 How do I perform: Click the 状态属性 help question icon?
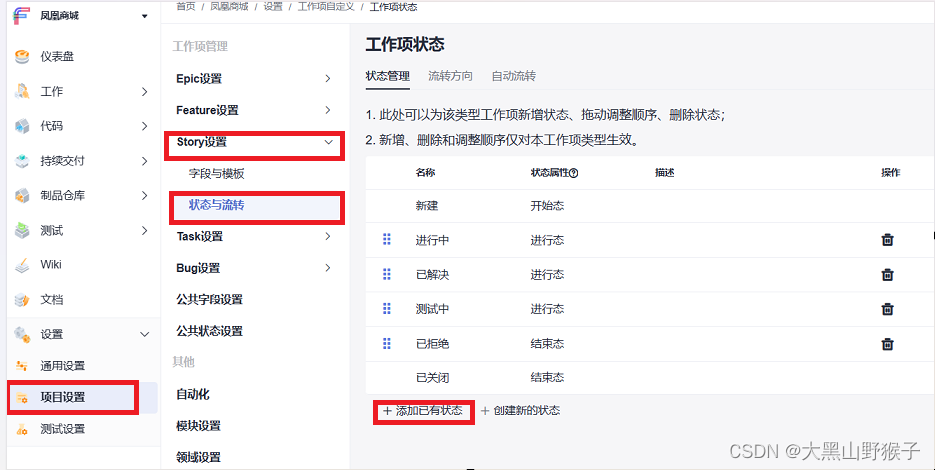pos(574,173)
